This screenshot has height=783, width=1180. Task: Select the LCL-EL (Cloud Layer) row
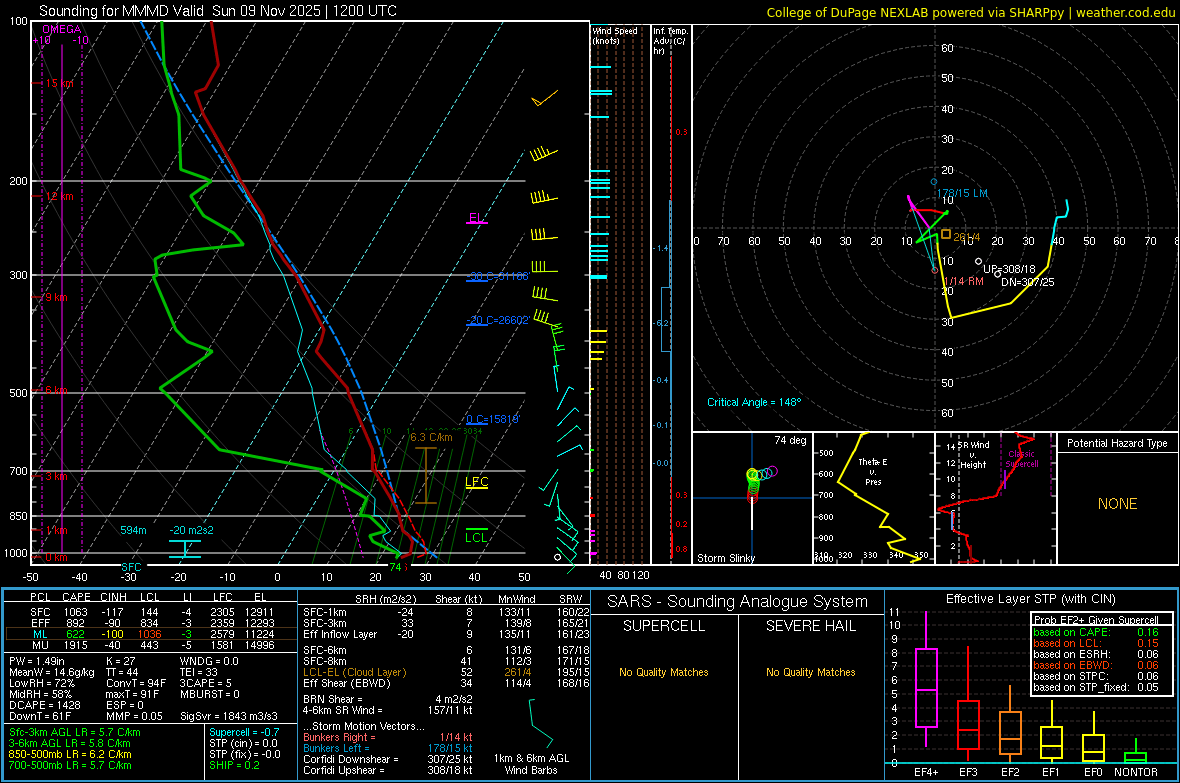pyautogui.click(x=444, y=672)
